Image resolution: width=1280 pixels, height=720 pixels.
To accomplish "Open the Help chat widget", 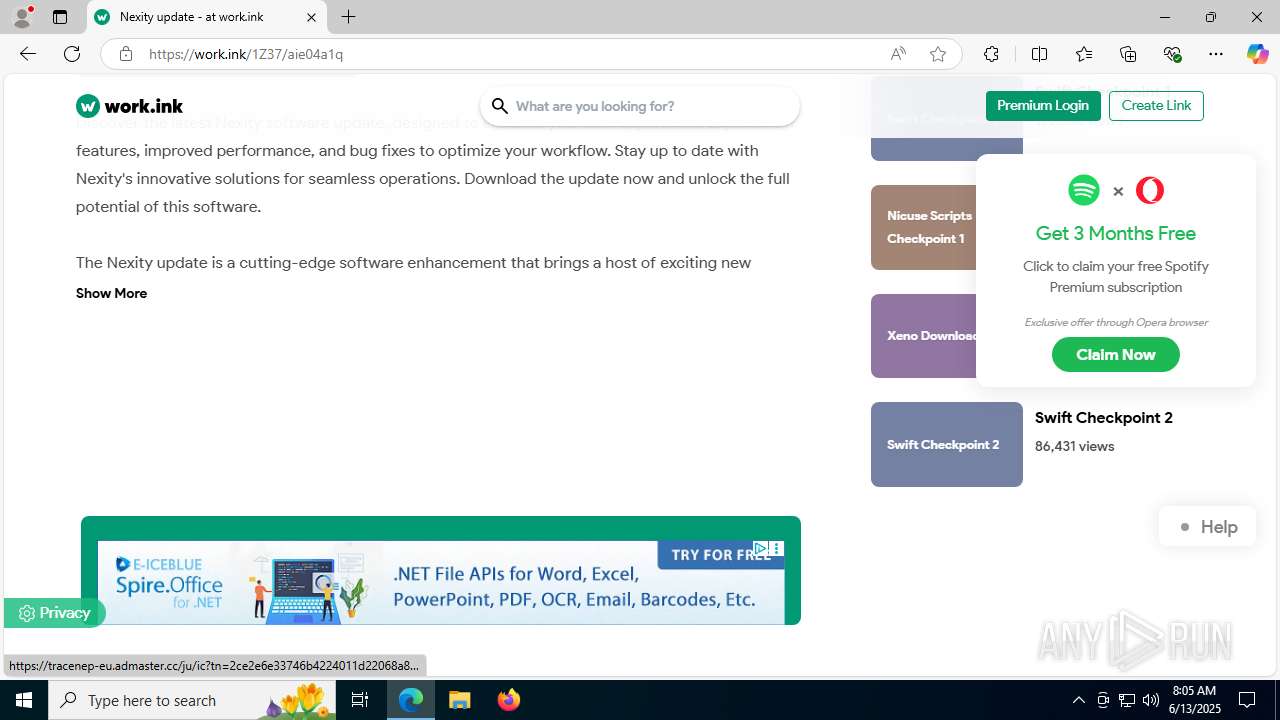I will pos(1207,527).
